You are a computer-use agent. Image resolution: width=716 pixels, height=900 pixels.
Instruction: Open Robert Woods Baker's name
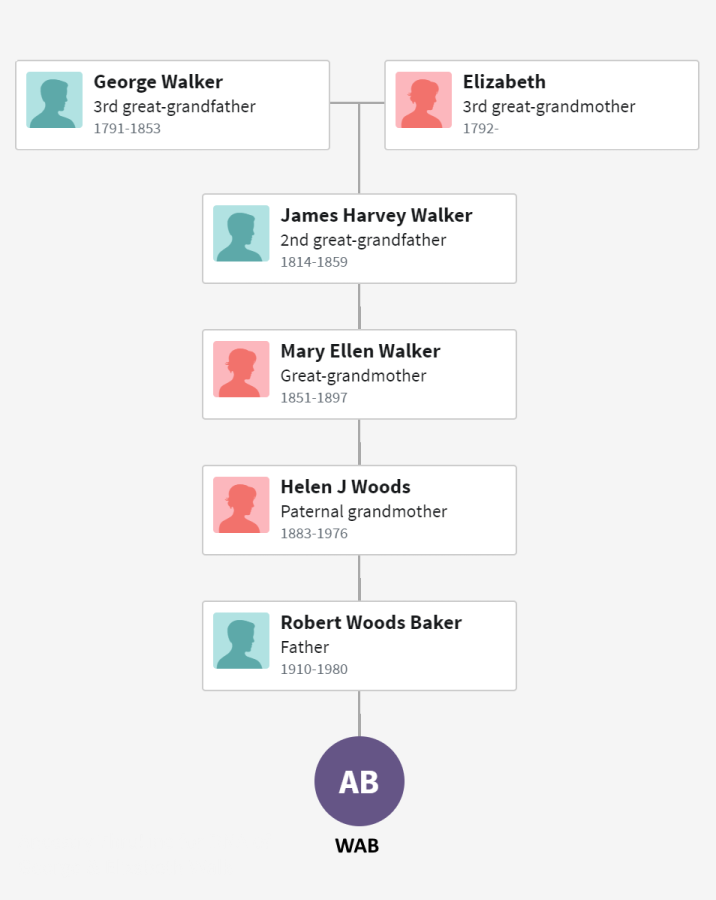[371, 623]
